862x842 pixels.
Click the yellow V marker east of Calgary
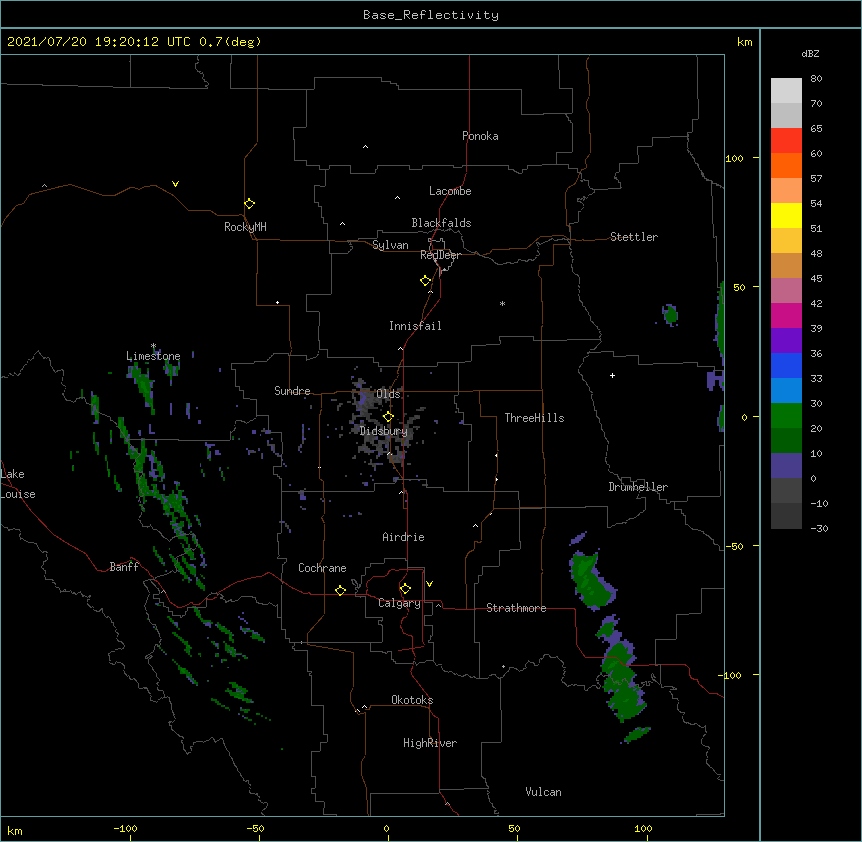pos(429,584)
